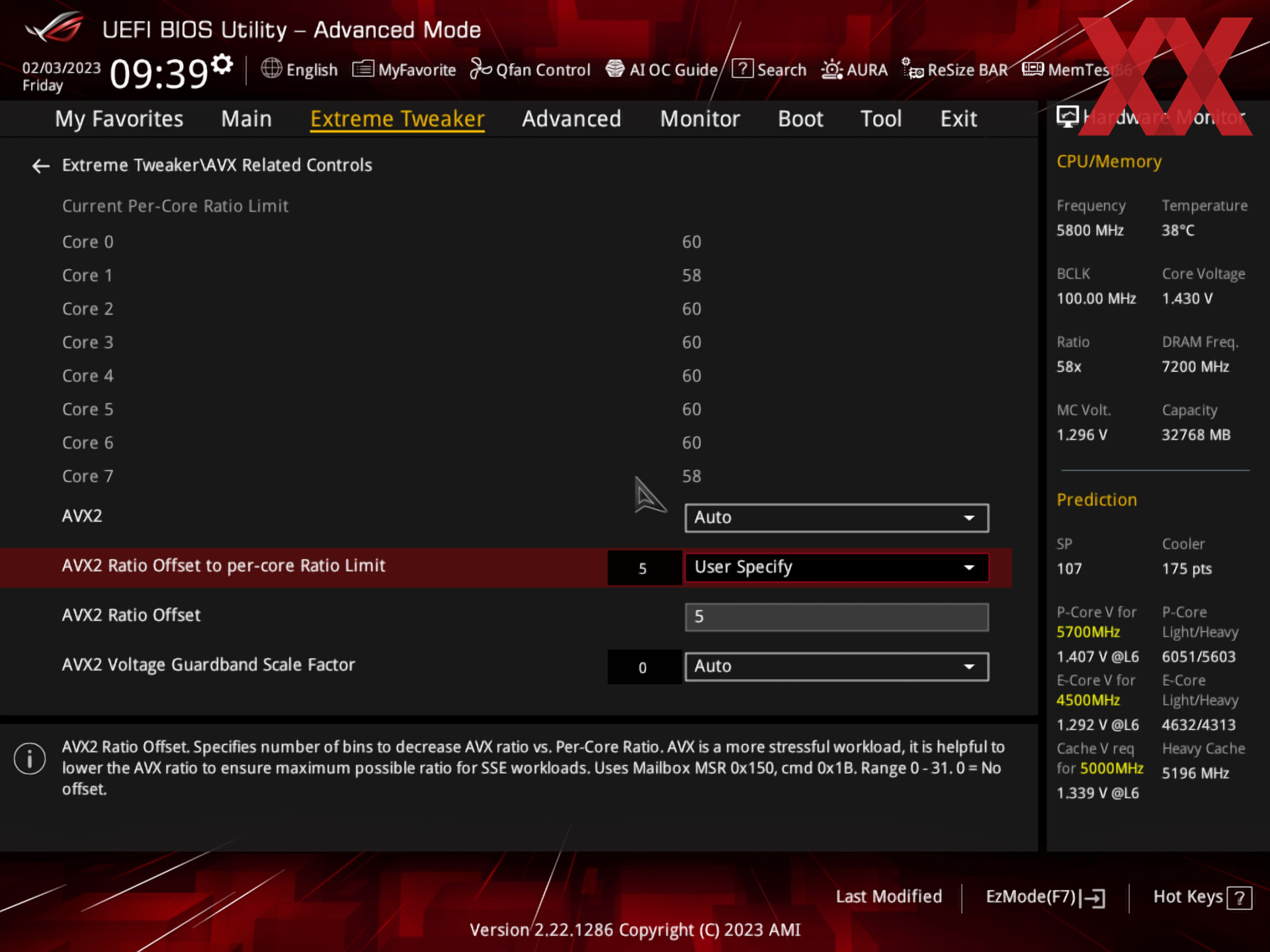Switch to Main tab
1270x952 pixels.
246,119
